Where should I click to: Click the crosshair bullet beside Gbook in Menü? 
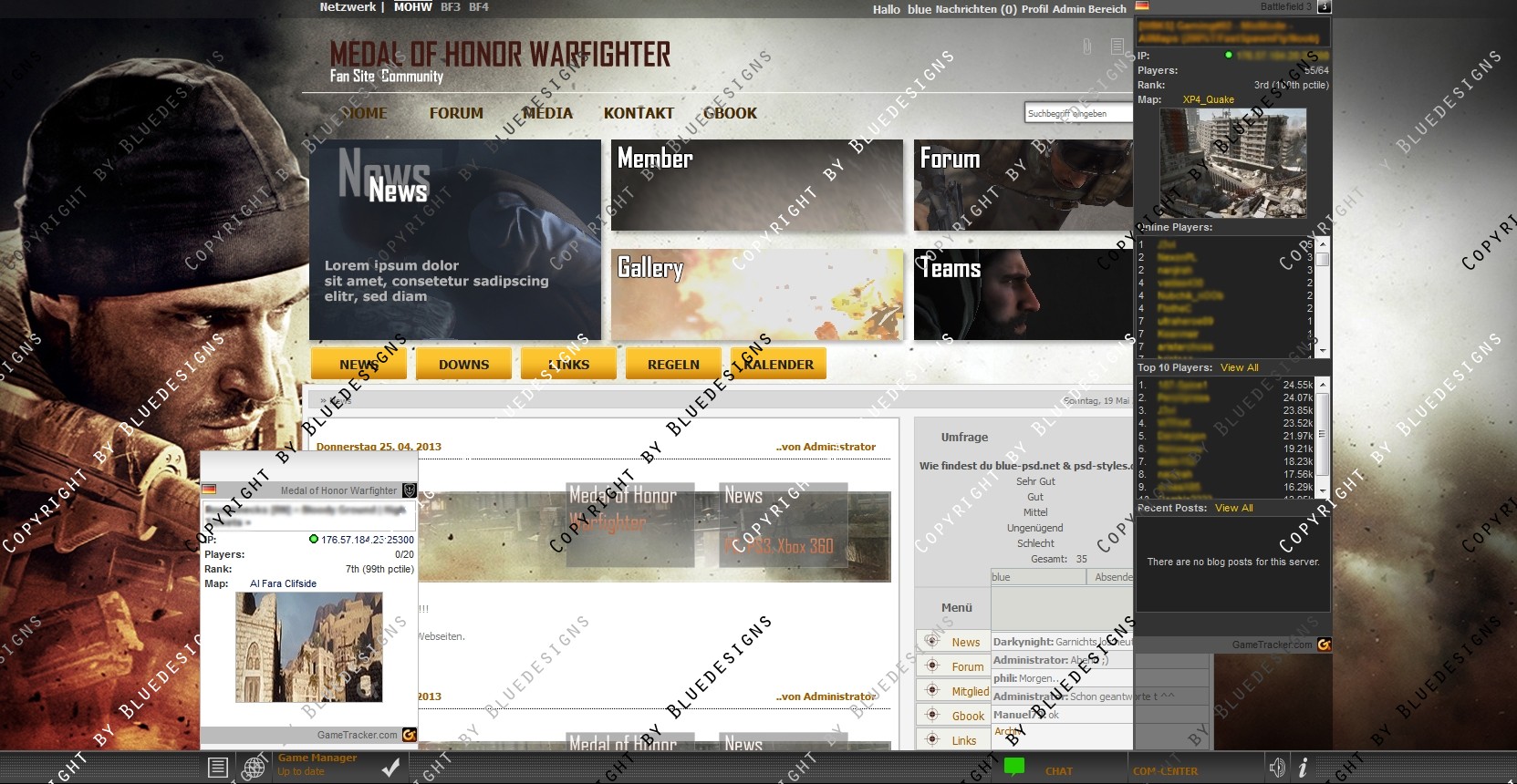point(931,715)
